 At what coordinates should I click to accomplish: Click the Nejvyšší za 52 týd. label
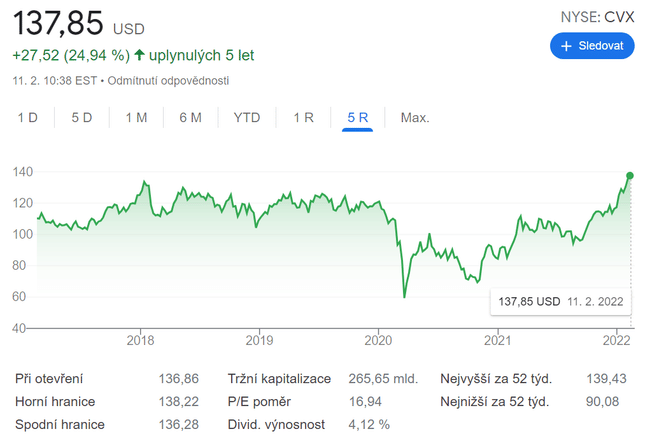click(x=496, y=379)
